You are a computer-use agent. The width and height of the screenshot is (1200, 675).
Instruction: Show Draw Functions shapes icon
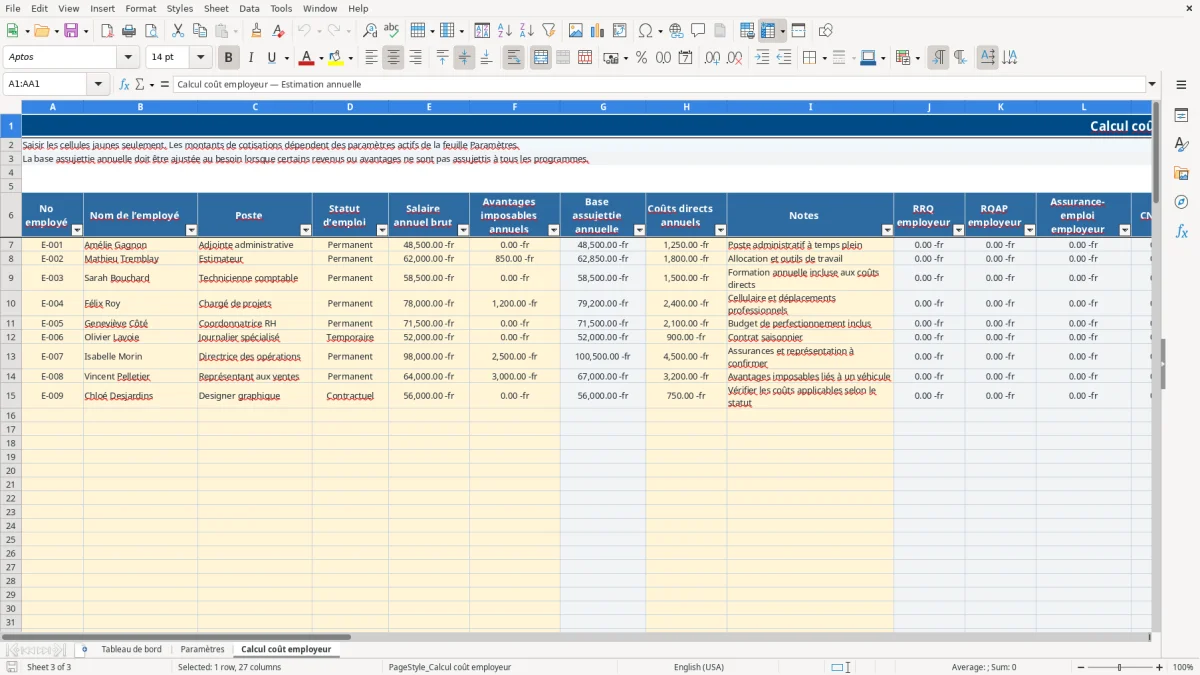pos(825,31)
